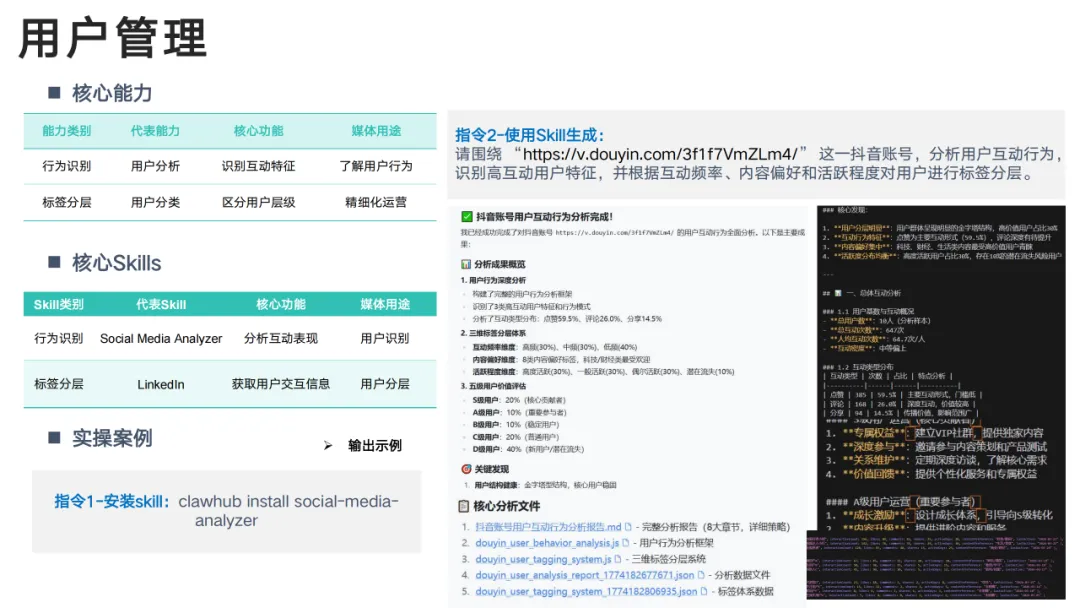Click the target icon beside 关键发现

466,469
